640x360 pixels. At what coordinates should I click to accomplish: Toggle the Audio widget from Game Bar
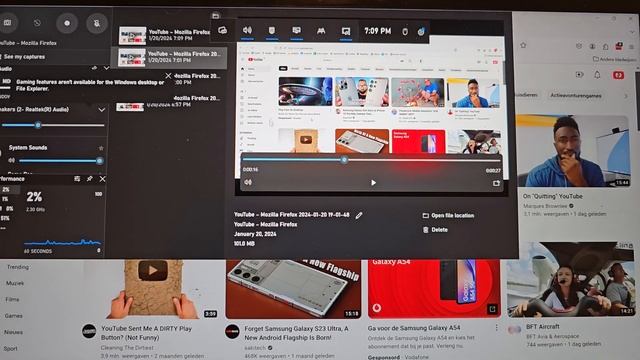tap(247, 31)
